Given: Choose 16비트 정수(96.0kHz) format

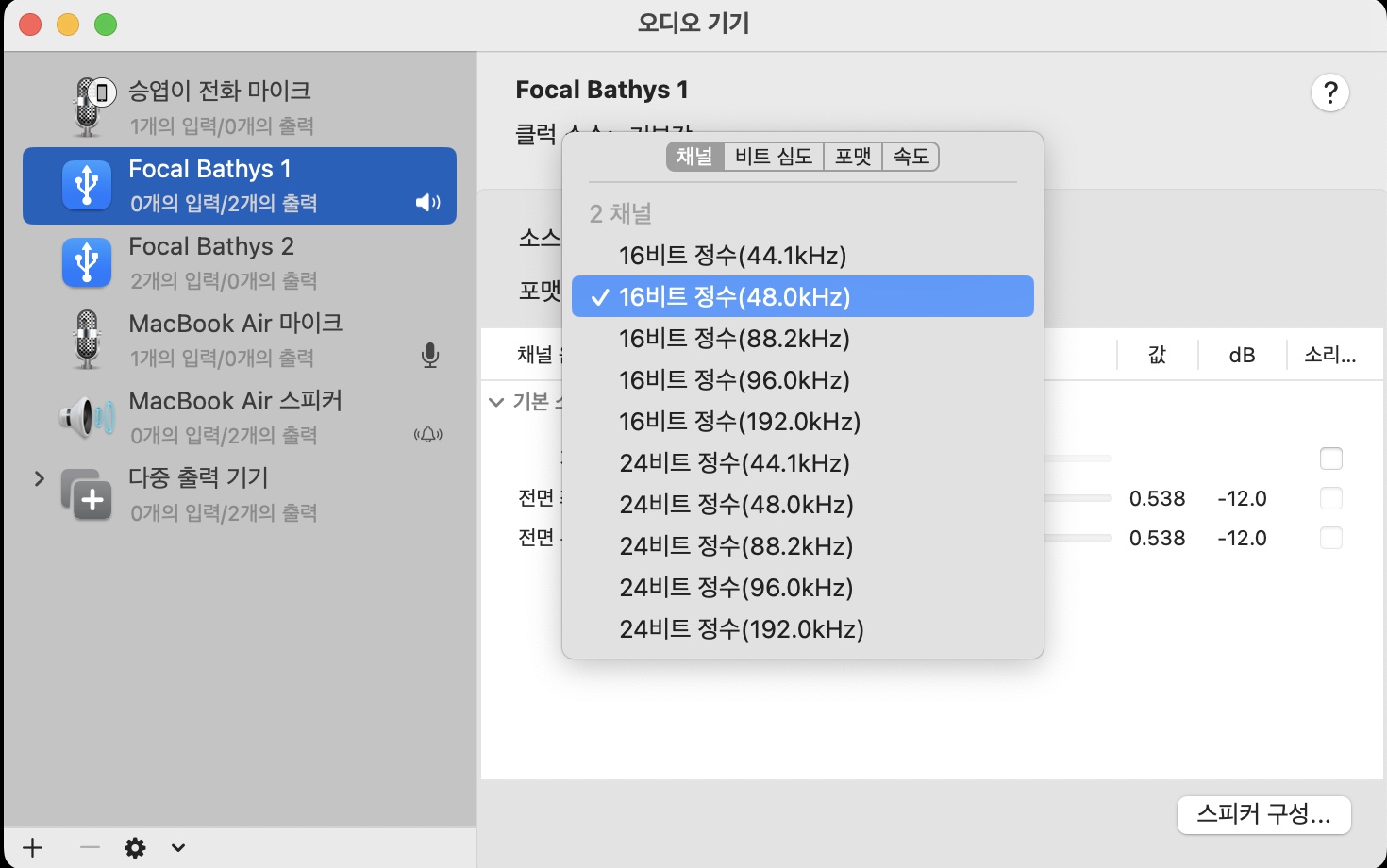Looking at the screenshot, I should point(803,379).
